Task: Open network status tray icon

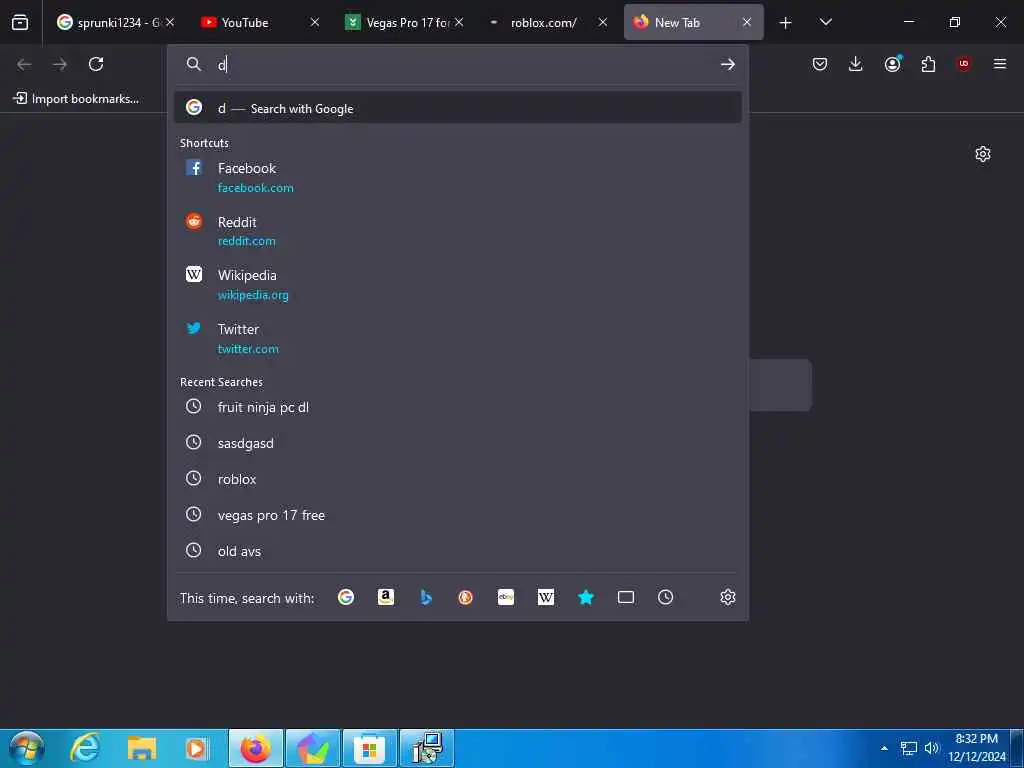Action: coord(908,748)
